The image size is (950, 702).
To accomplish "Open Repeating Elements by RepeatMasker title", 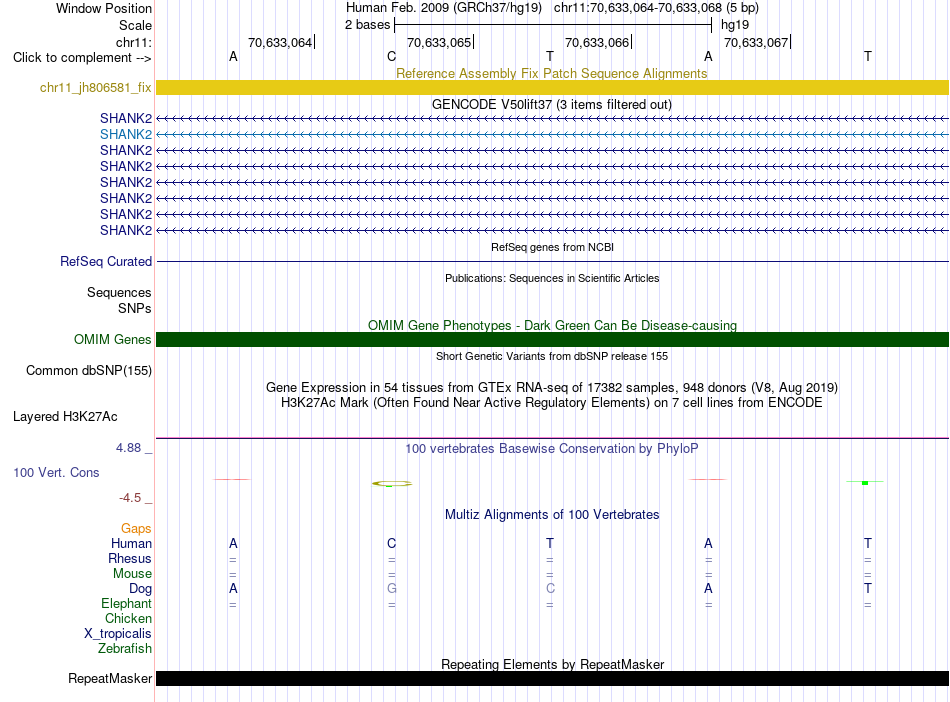I will pyautogui.click(x=552, y=664).
